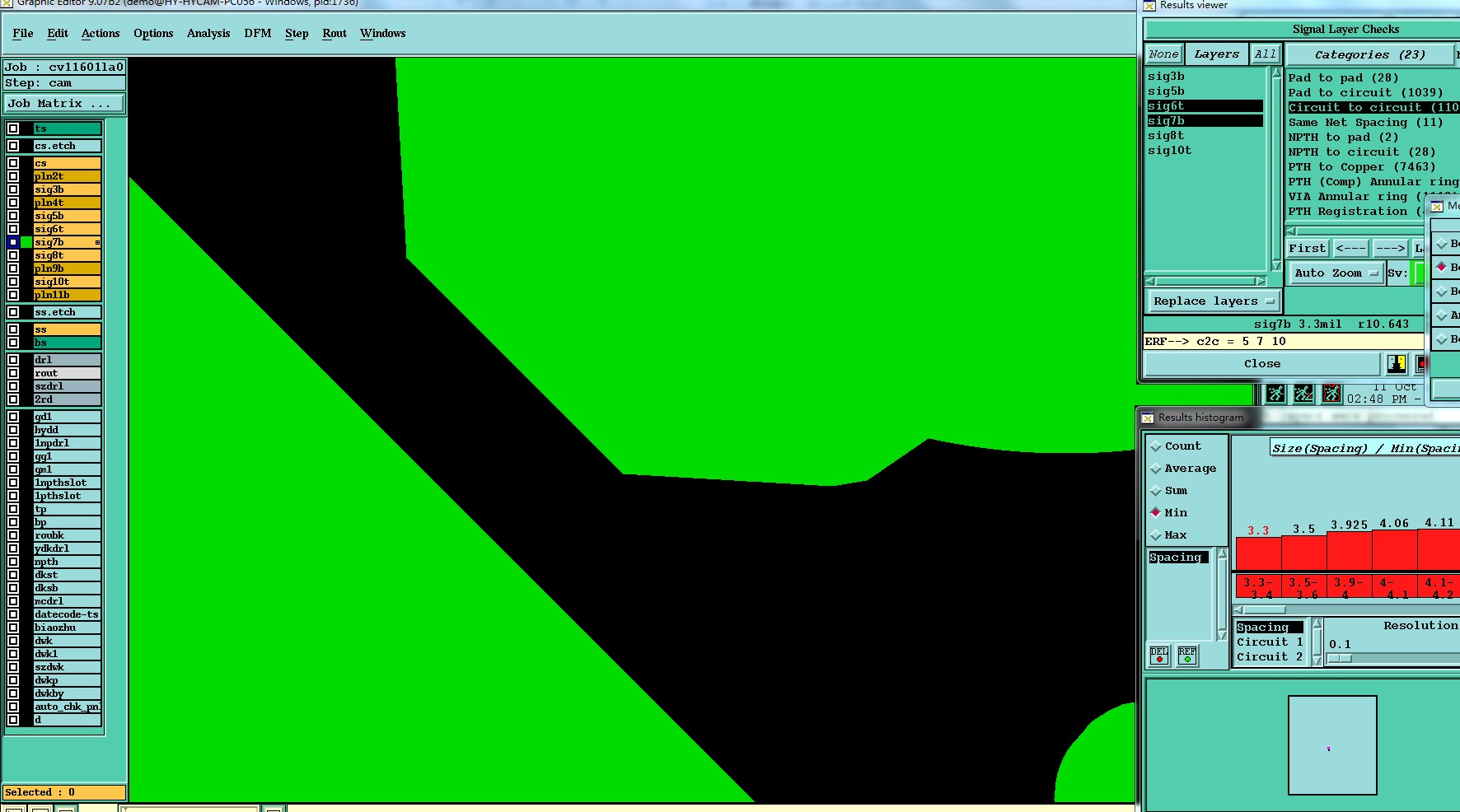1460x812 pixels.
Task: Click the up arrow beside the Circuit 1 list
Action: pyautogui.click(x=1317, y=624)
